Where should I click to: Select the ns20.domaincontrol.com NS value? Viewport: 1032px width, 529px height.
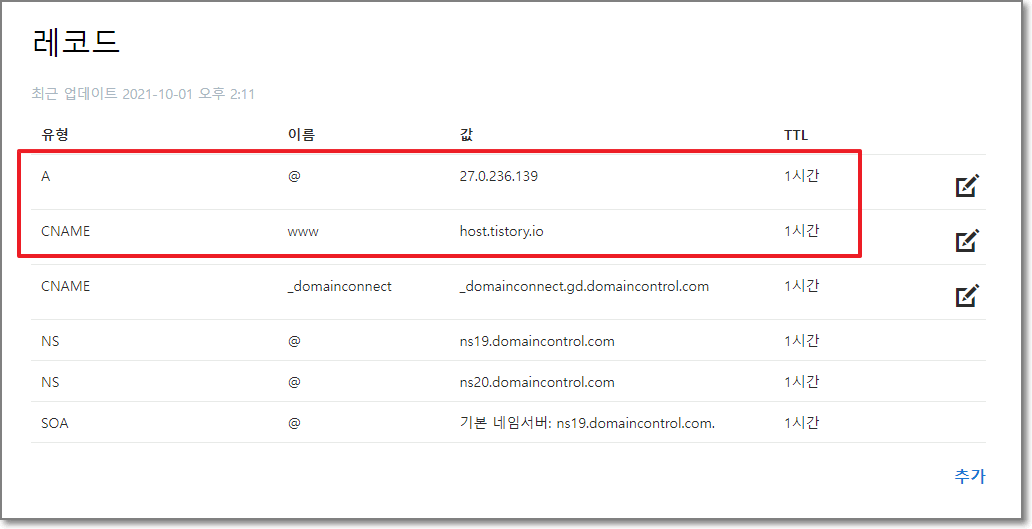point(537,382)
